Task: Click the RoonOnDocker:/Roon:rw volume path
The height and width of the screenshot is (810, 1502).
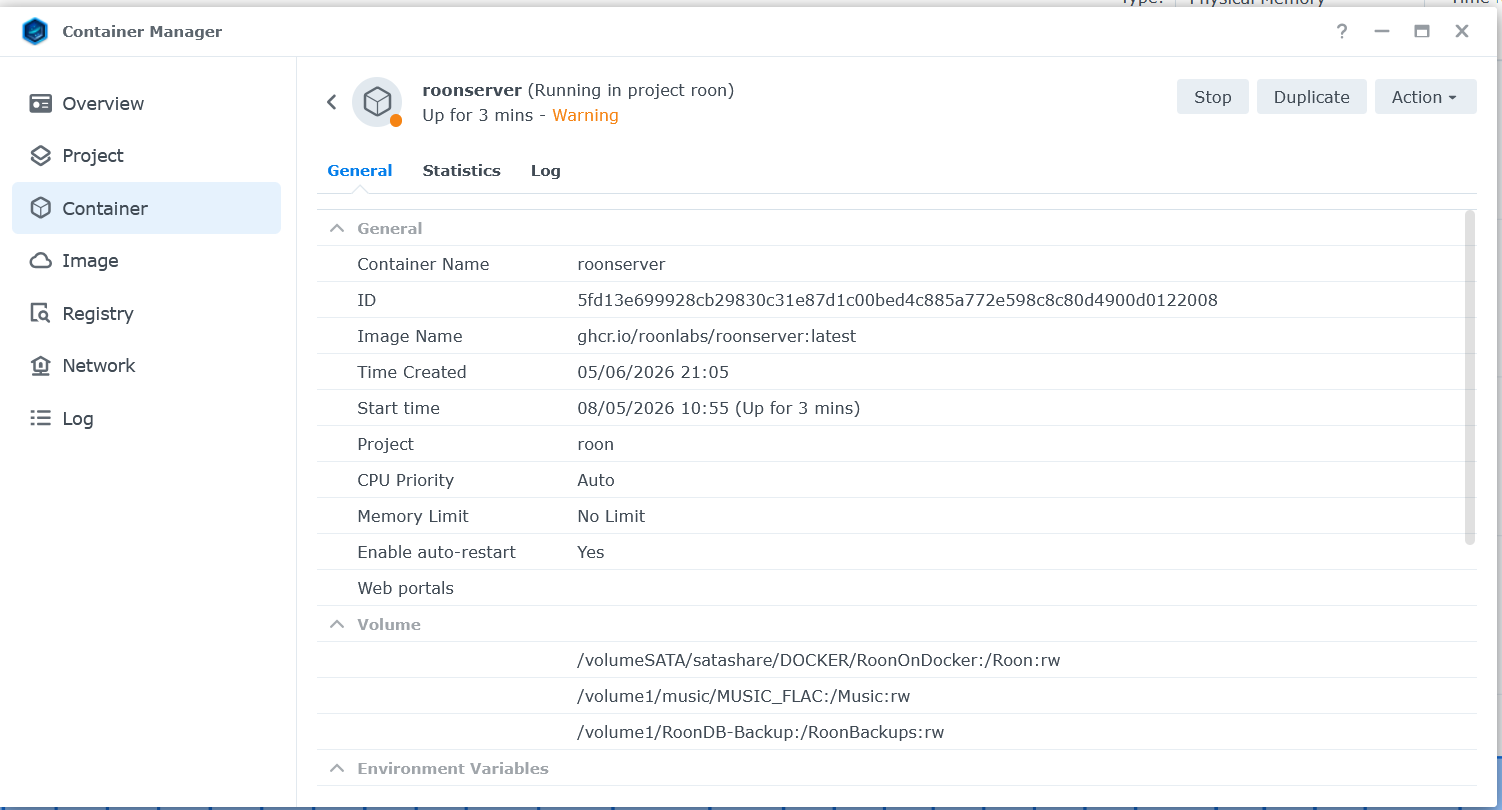Action: [818, 660]
